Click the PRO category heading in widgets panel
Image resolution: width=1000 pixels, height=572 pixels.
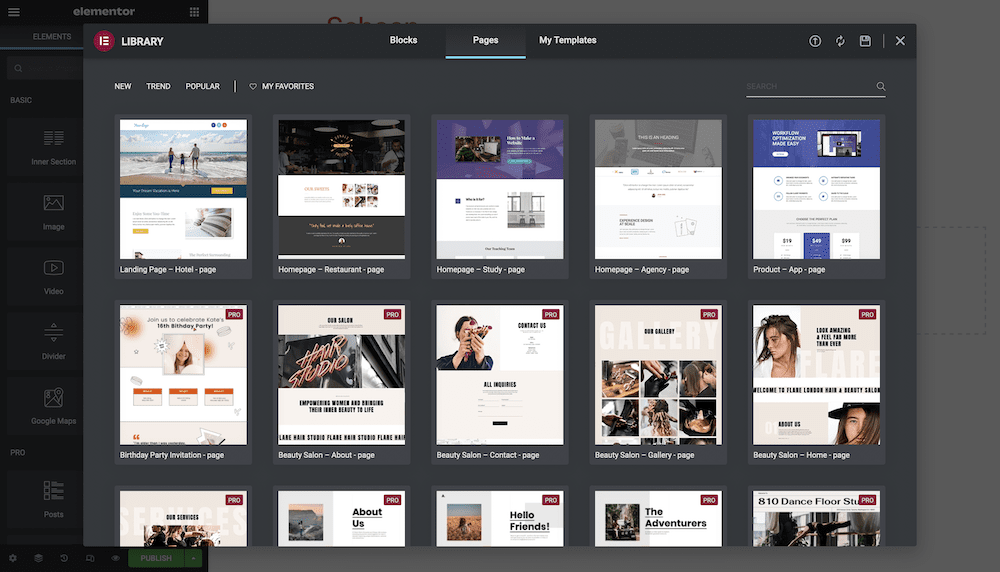coord(18,453)
